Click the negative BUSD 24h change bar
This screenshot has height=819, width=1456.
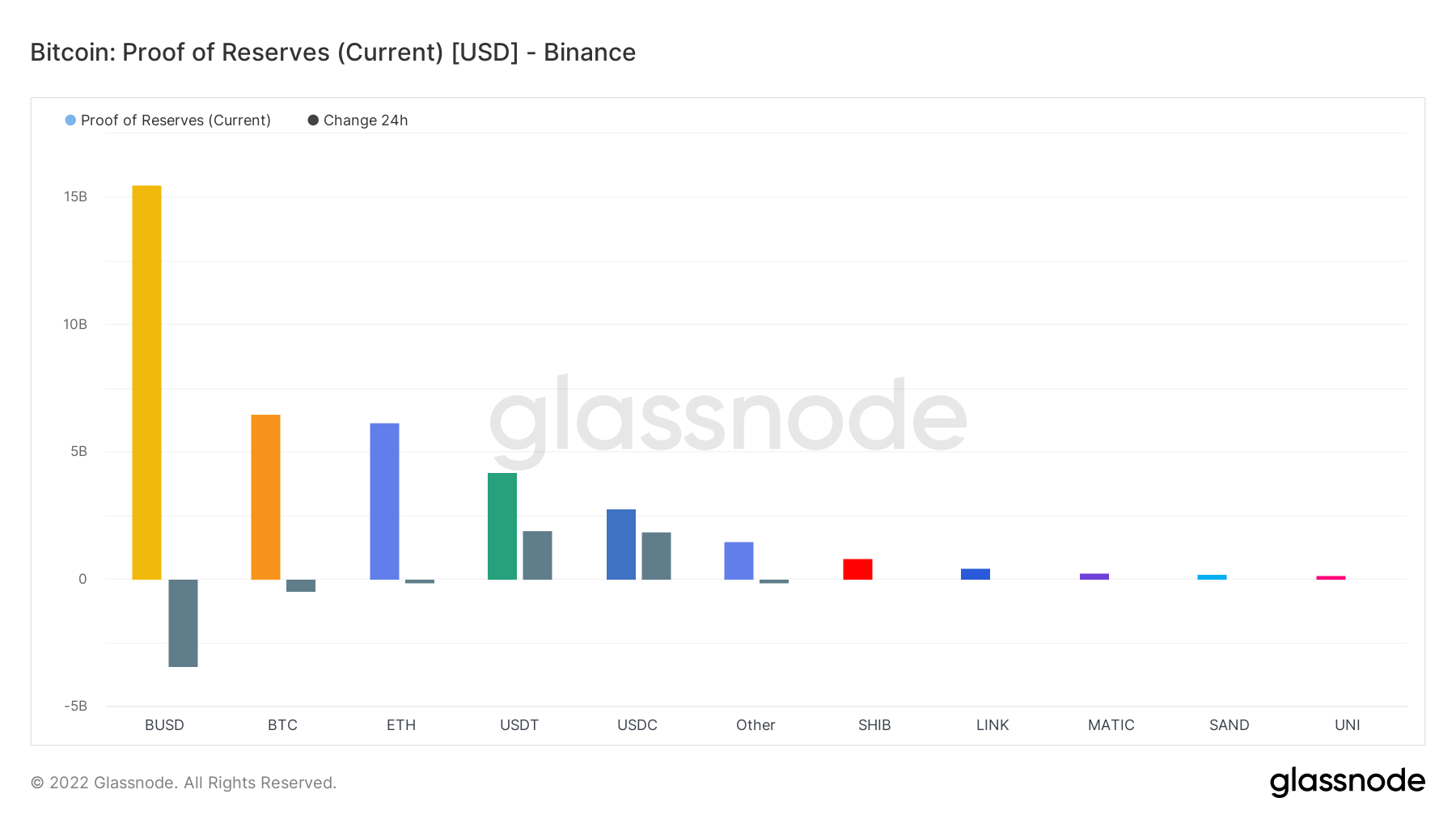pyautogui.click(x=183, y=623)
